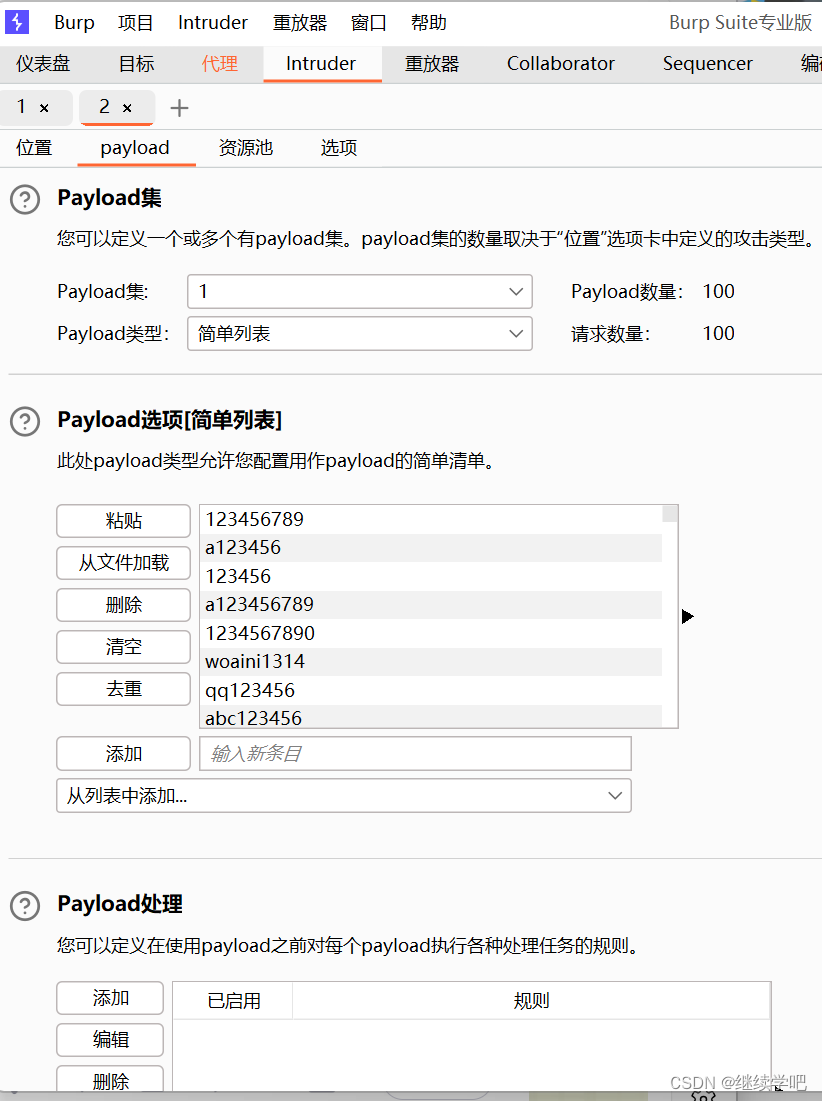Select payload entry a123456
Viewport: 822px width, 1101px height.
click(x=431, y=548)
